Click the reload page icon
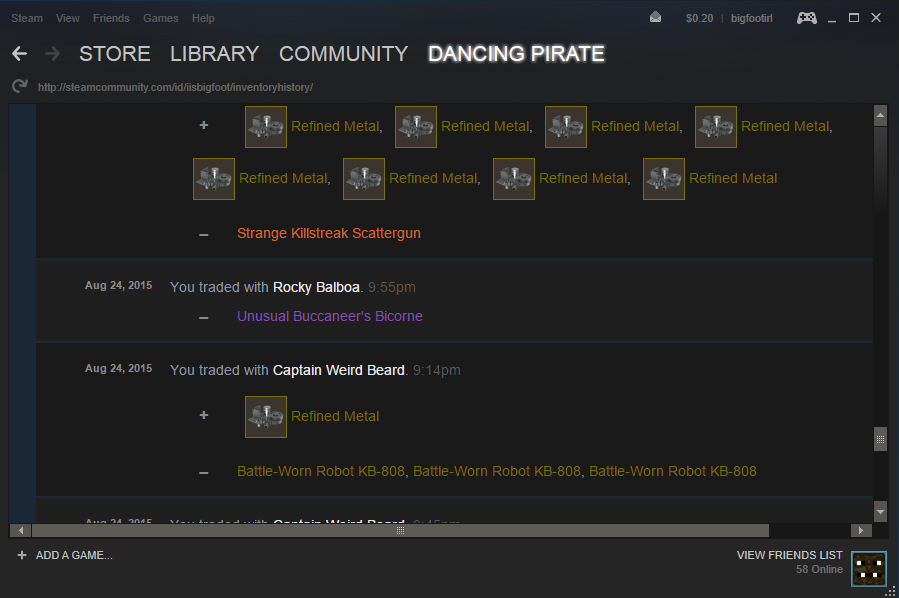Image resolution: width=899 pixels, height=598 pixels. [x=19, y=87]
